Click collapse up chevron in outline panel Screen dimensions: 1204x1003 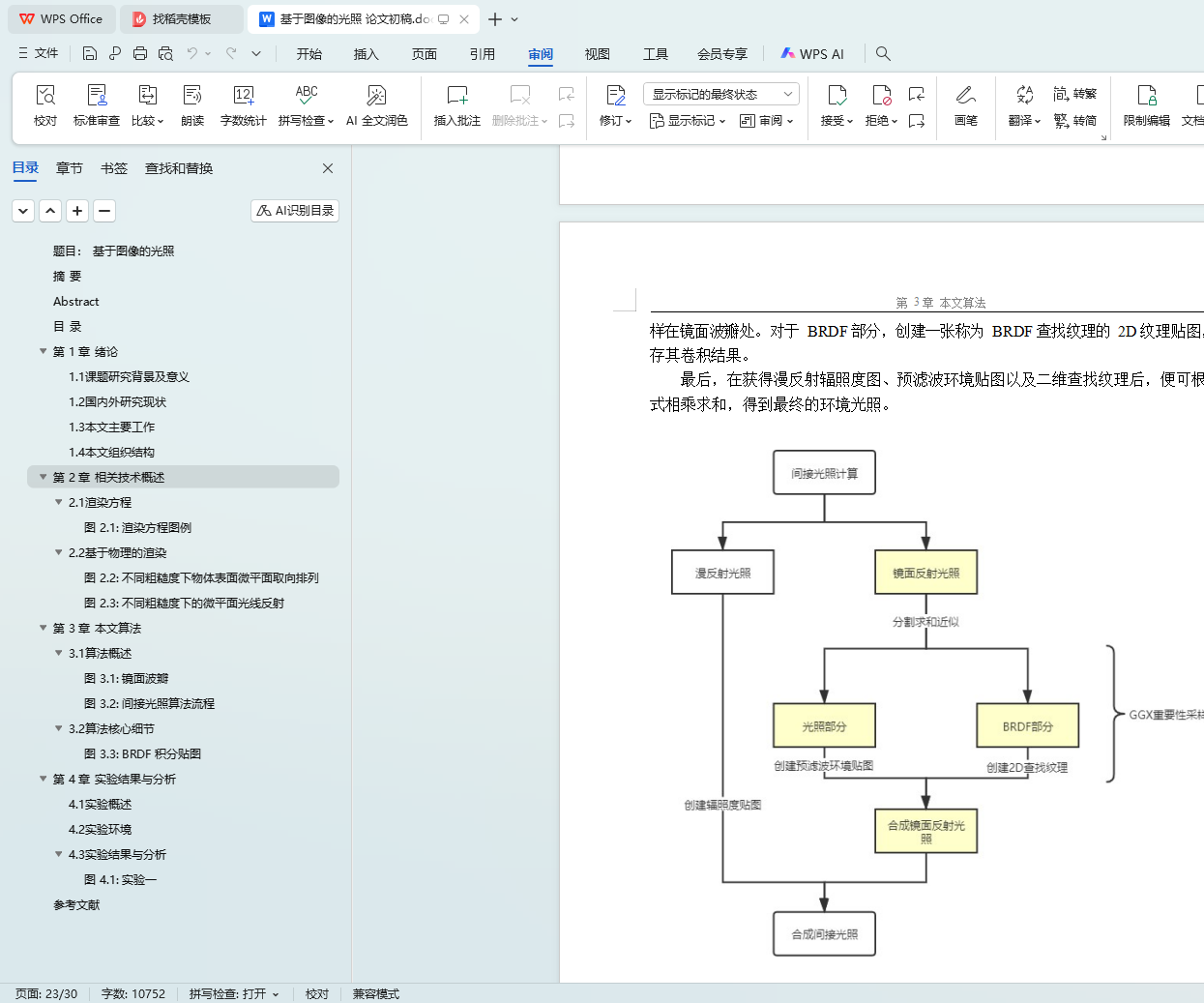[51, 210]
